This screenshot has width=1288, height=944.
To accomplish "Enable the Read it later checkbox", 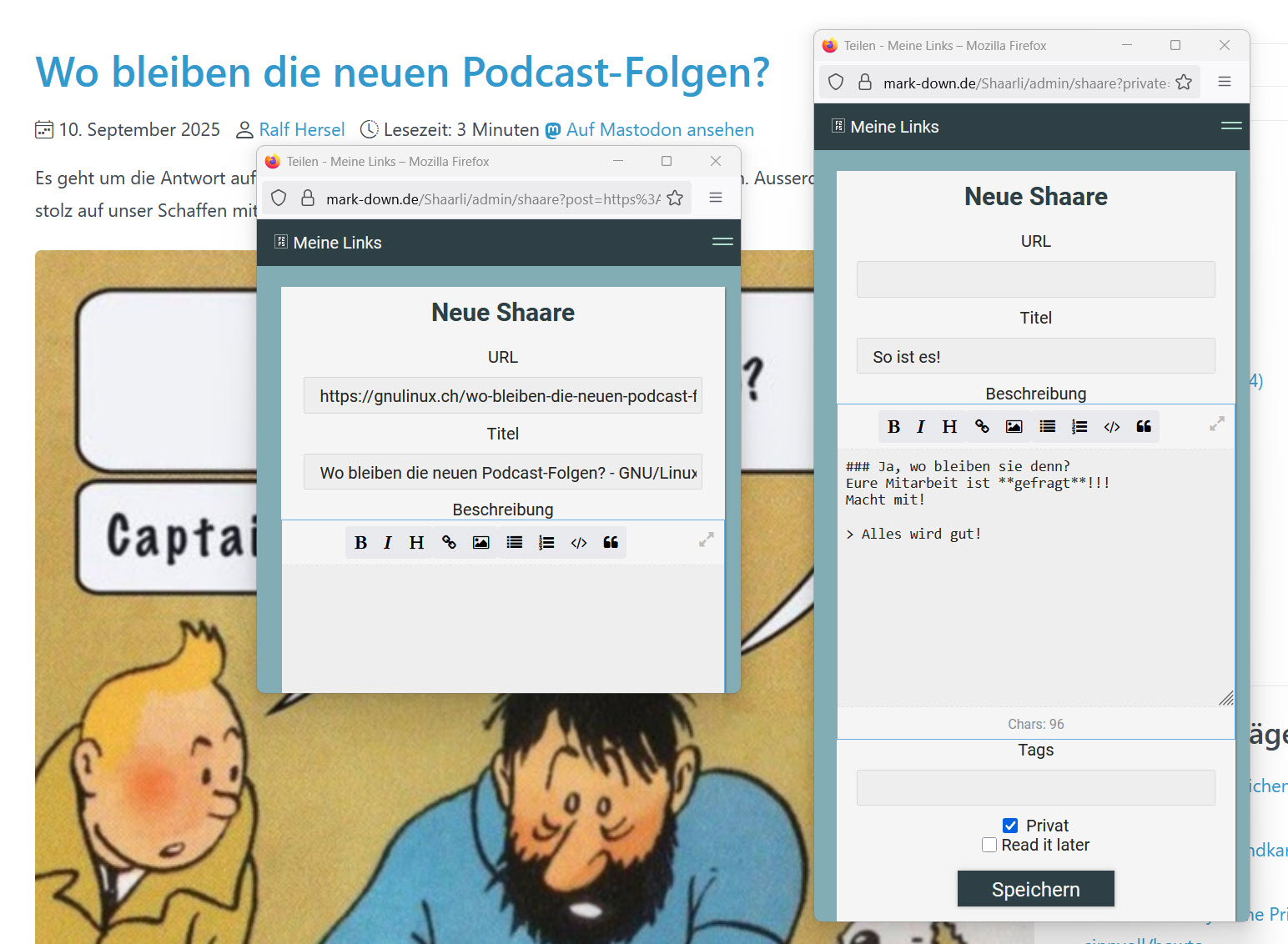I will coord(989,845).
